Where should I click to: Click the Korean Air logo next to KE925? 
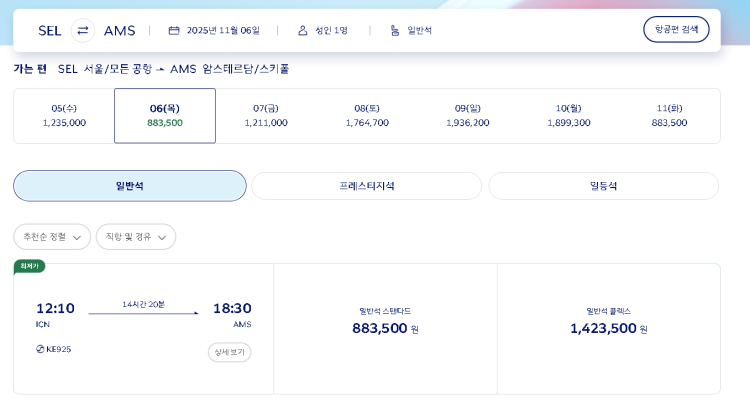40,349
